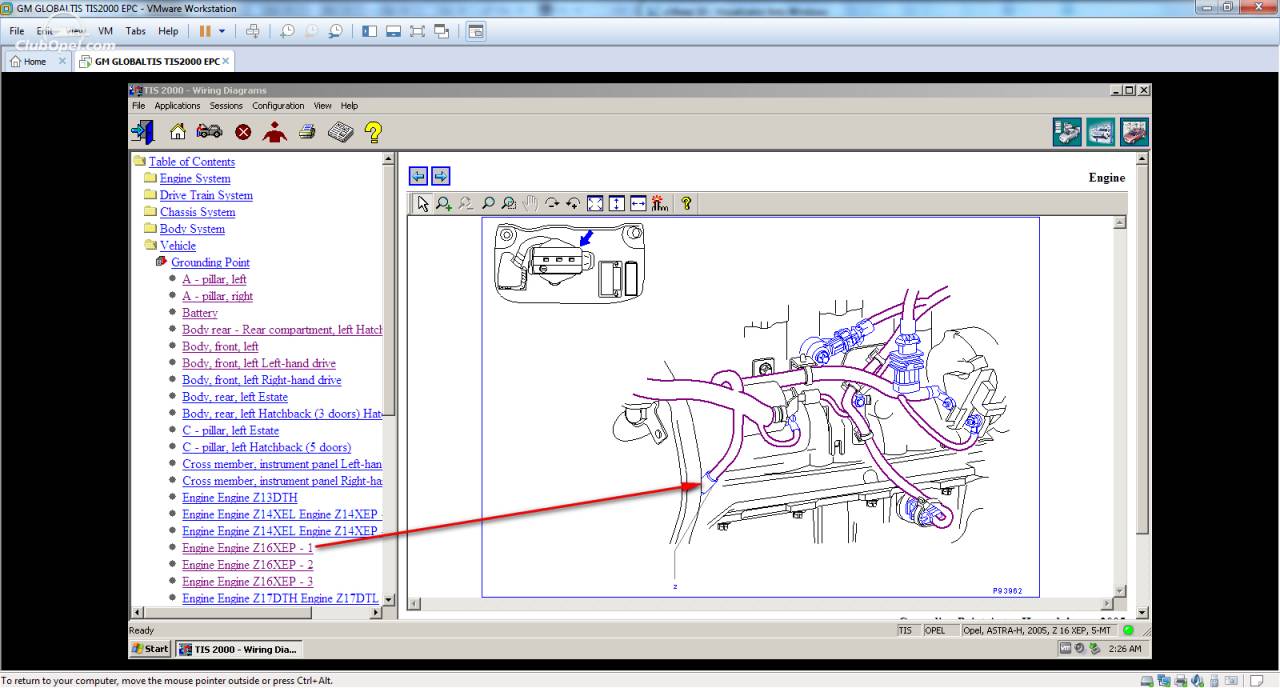Open the TIS File menu
The width and height of the screenshot is (1280, 688).
(x=139, y=105)
